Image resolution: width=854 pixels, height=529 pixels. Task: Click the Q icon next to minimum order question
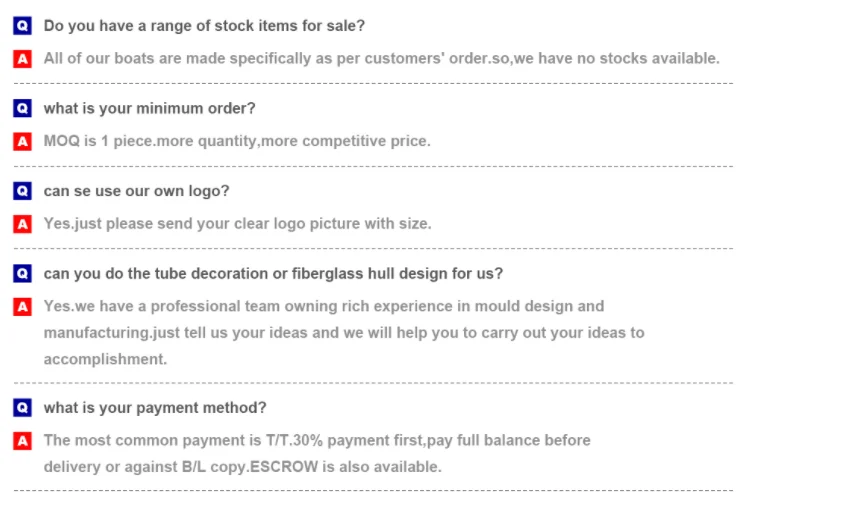pyautogui.click(x=23, y=108)
